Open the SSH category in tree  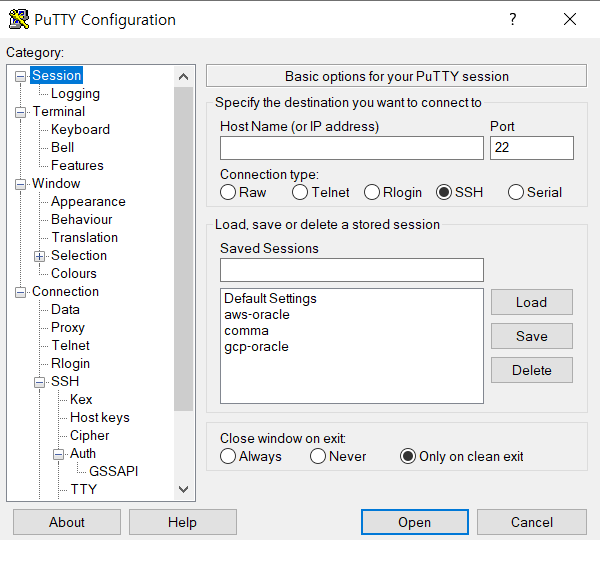65,382
